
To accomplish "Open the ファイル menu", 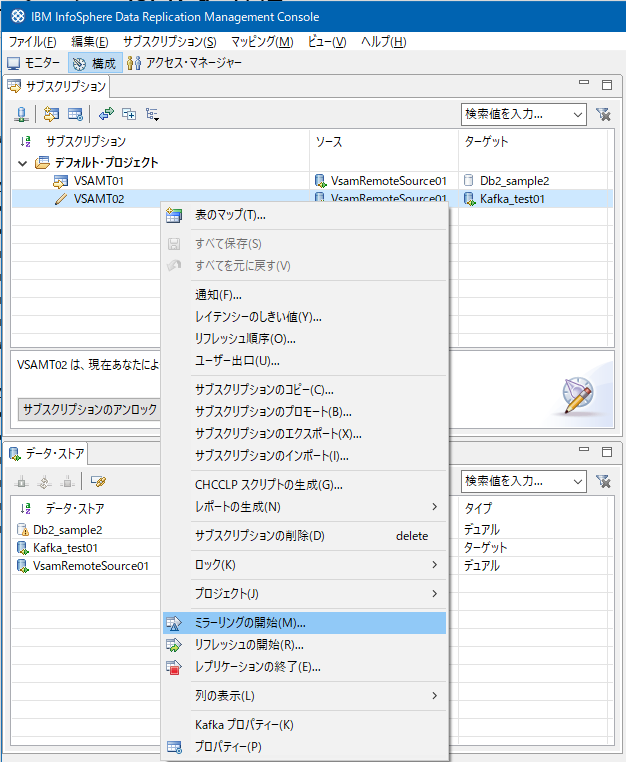I will [33, 42].
